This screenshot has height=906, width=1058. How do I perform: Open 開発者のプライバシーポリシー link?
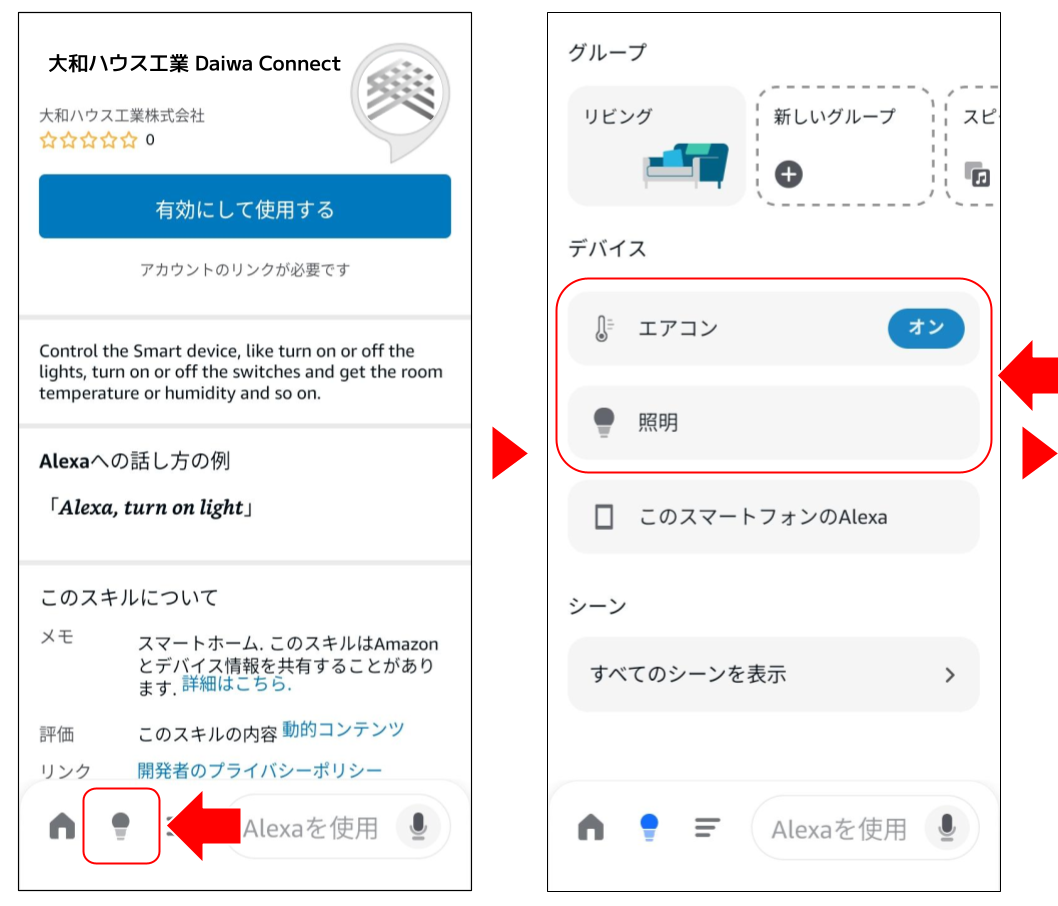(x=260, y=770)
